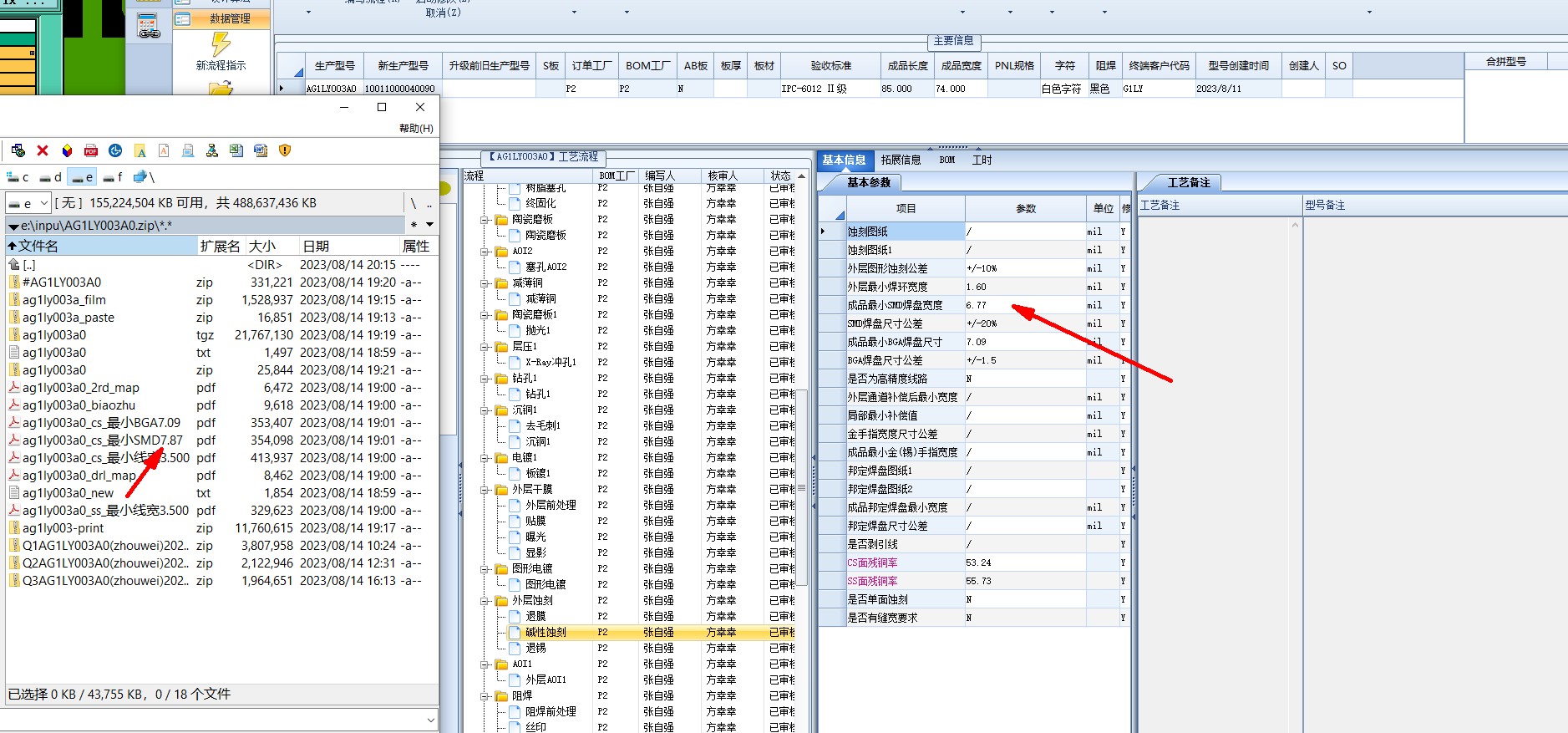The width and height of the screenshot is (1568, 733).
Task: Click the scroll-up arrow of process tree
Action: (802, 176)
